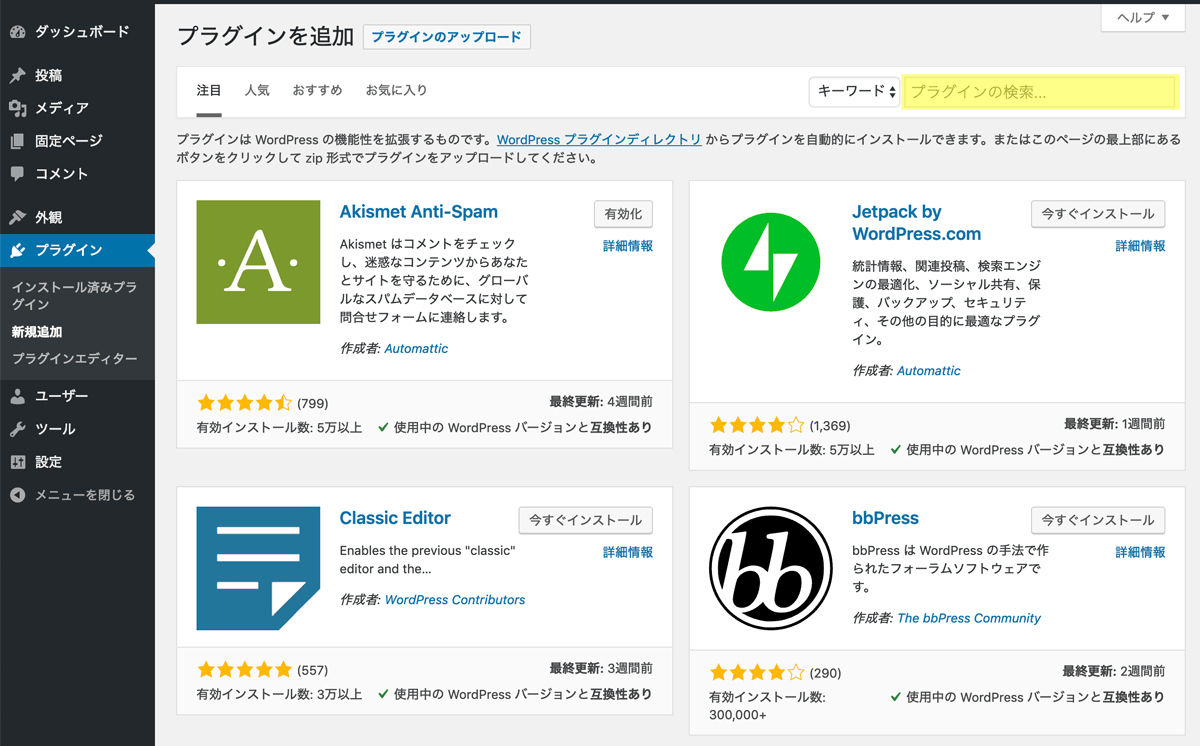Click 今すぐインストール for Classic Editor

pyautogui.click(x=586, y=520)
